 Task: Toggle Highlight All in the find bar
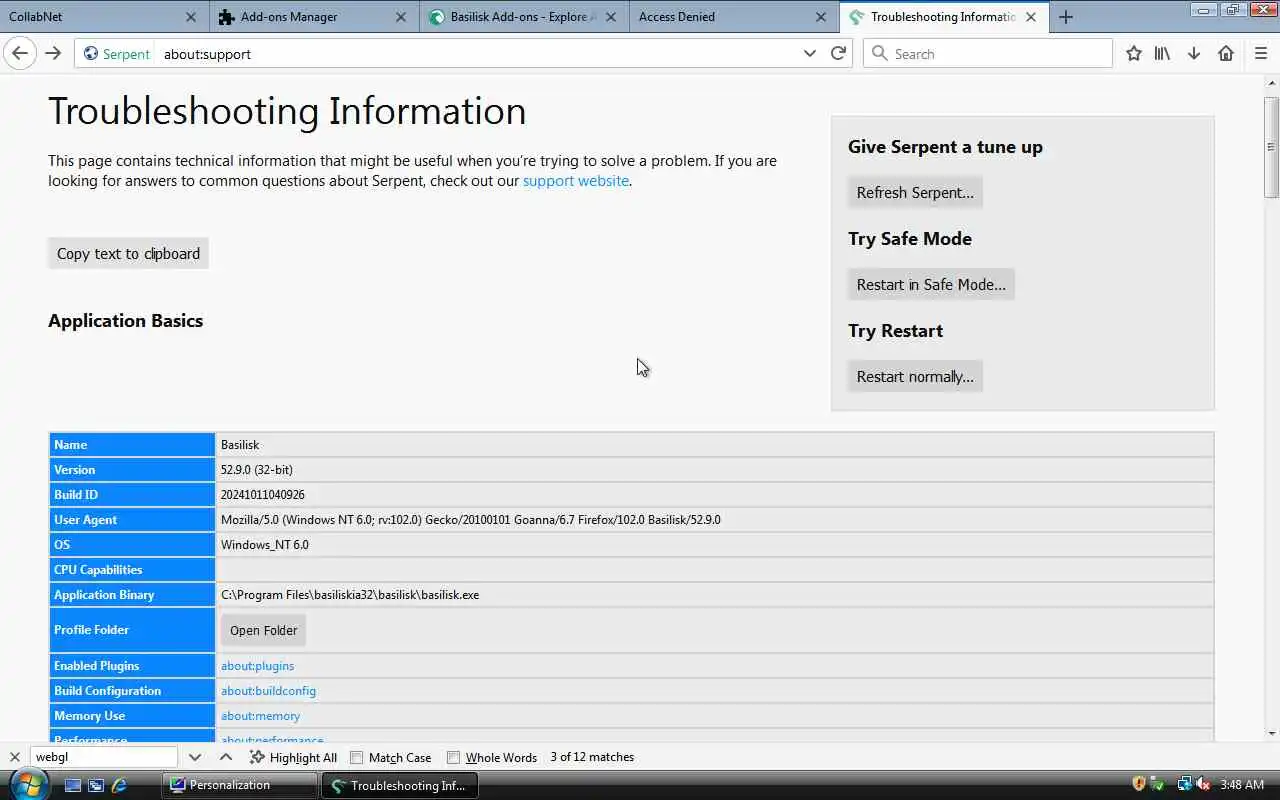293,757
